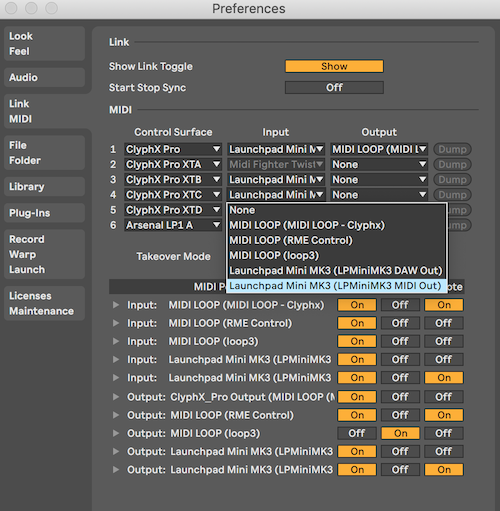The width and height of the screenshot is (500, 511).
Task: Open the Plug-Ins preferences tab
Action: 44,213
